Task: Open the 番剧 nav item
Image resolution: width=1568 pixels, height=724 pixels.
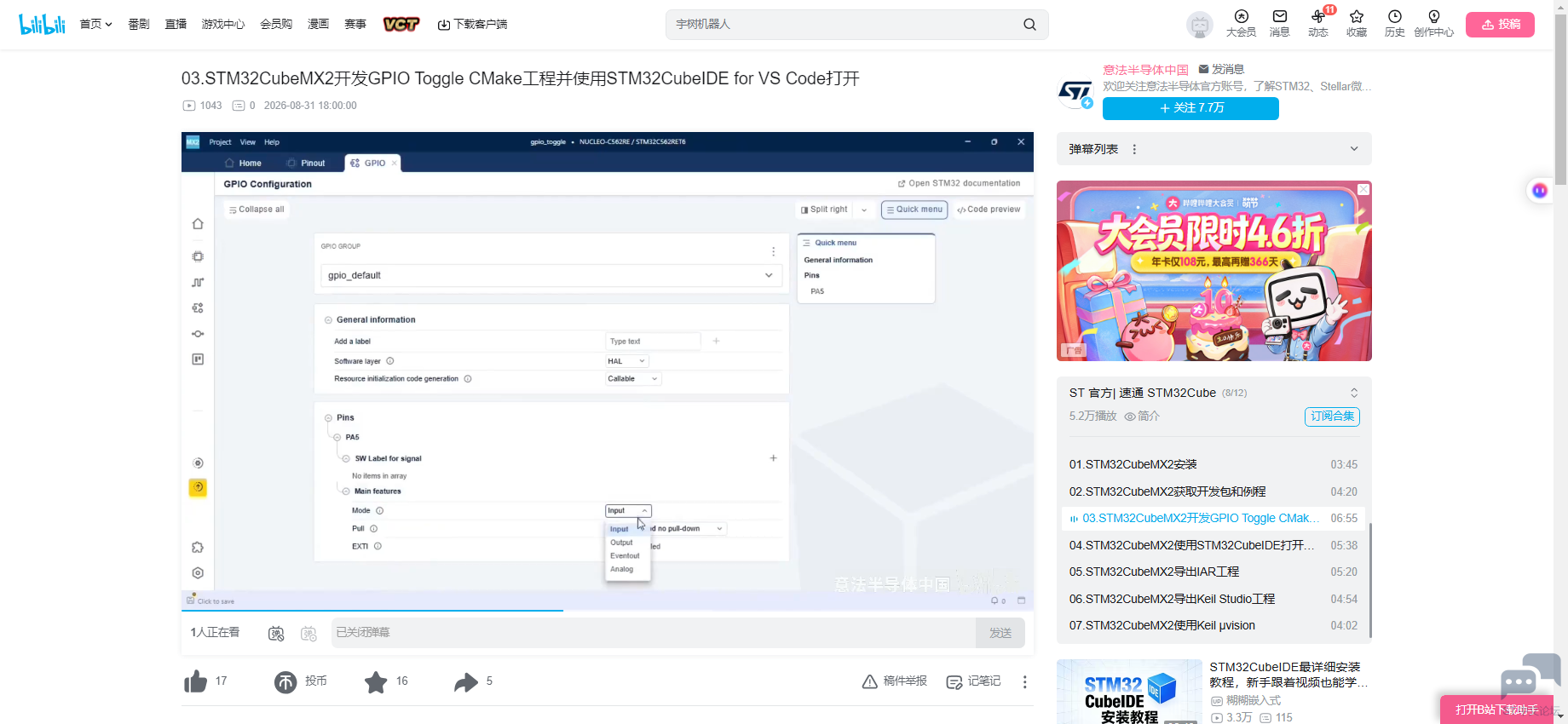Action: point(139,24)
